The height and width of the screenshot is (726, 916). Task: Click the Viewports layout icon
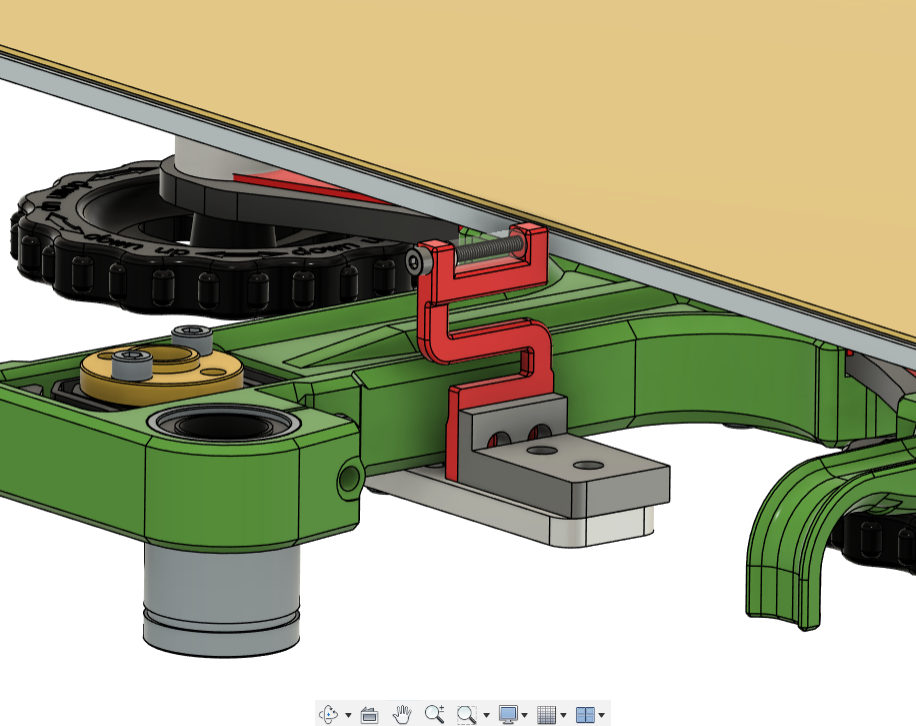585,714
